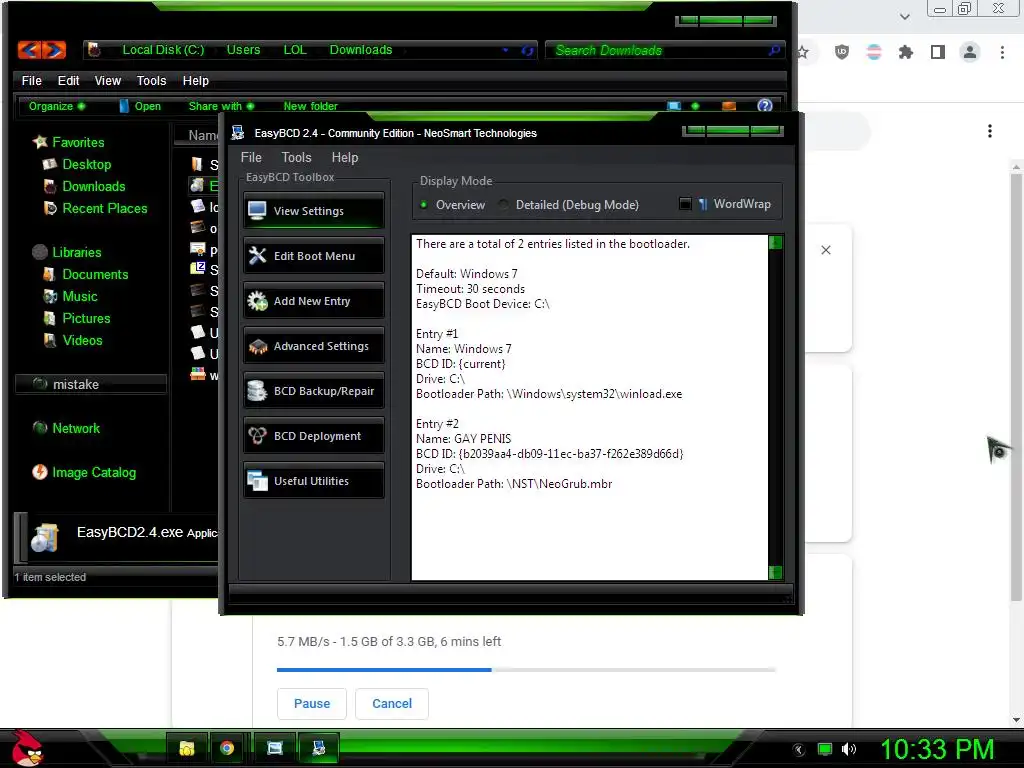Click New folder in command bar
Viewport: 1024px width, 768px height.
point(310,106)
